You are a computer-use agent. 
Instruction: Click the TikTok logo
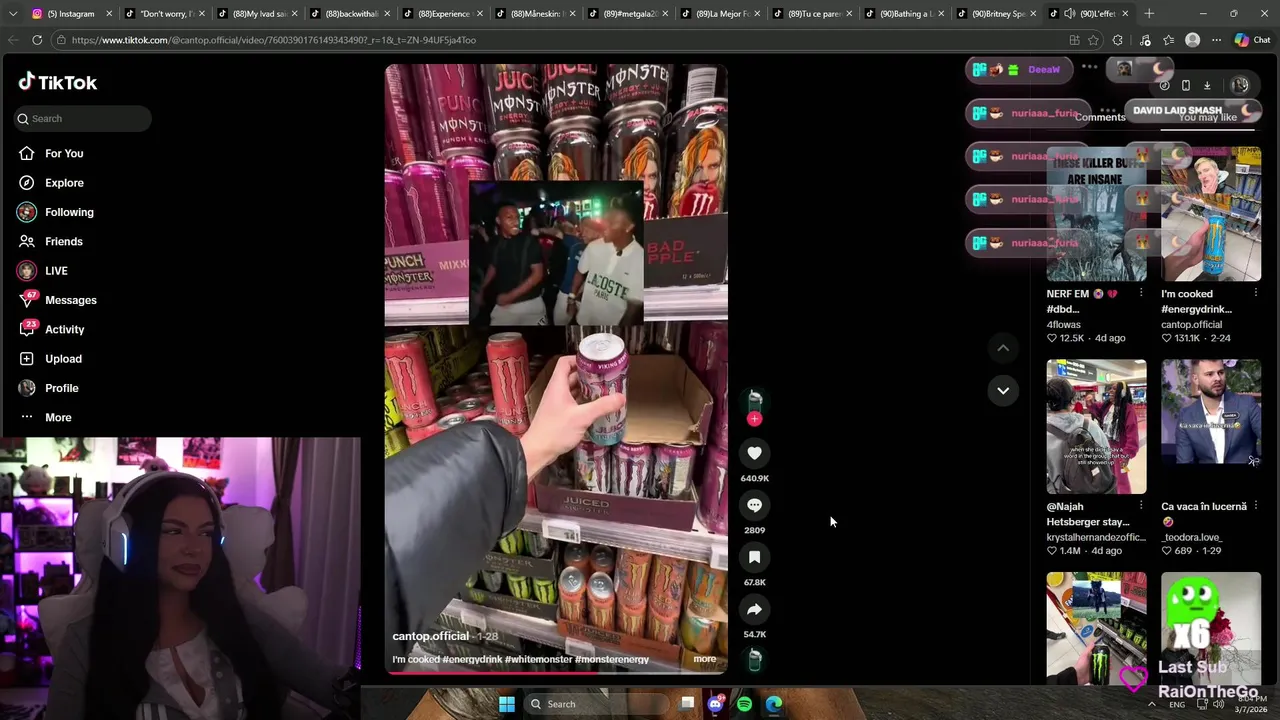(x=58, y=82)
